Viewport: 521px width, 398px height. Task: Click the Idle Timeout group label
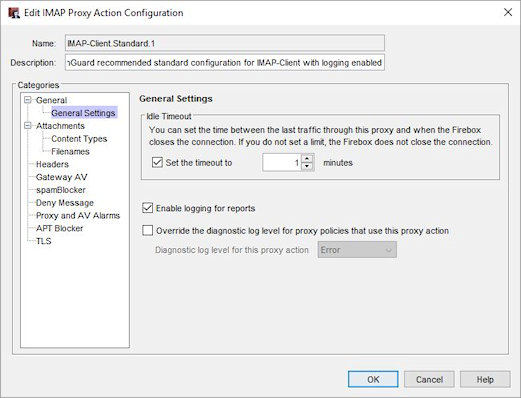click(169, 116)
